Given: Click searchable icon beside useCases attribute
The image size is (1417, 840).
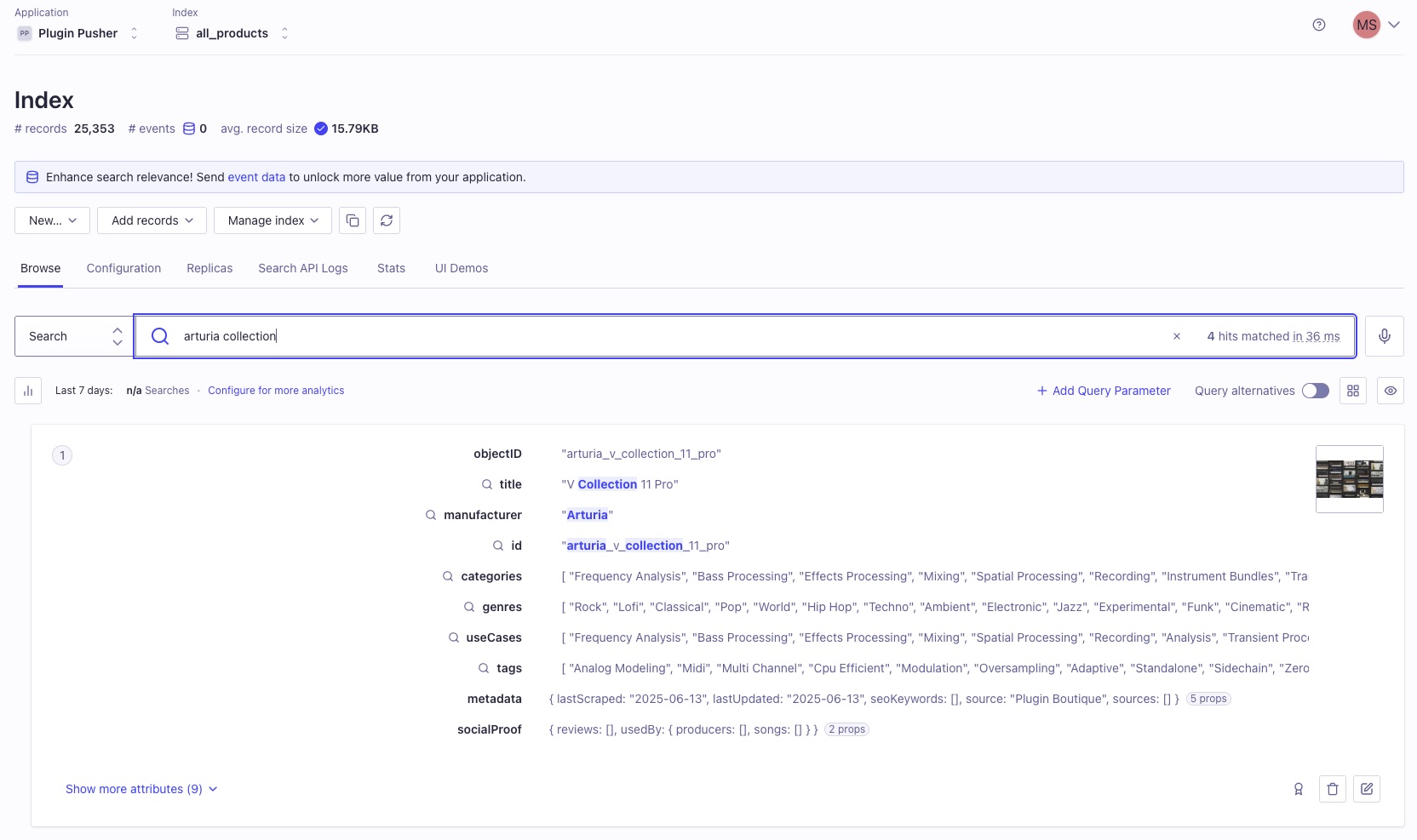Looking at the screenshot, I should click(x=454, y=637).
